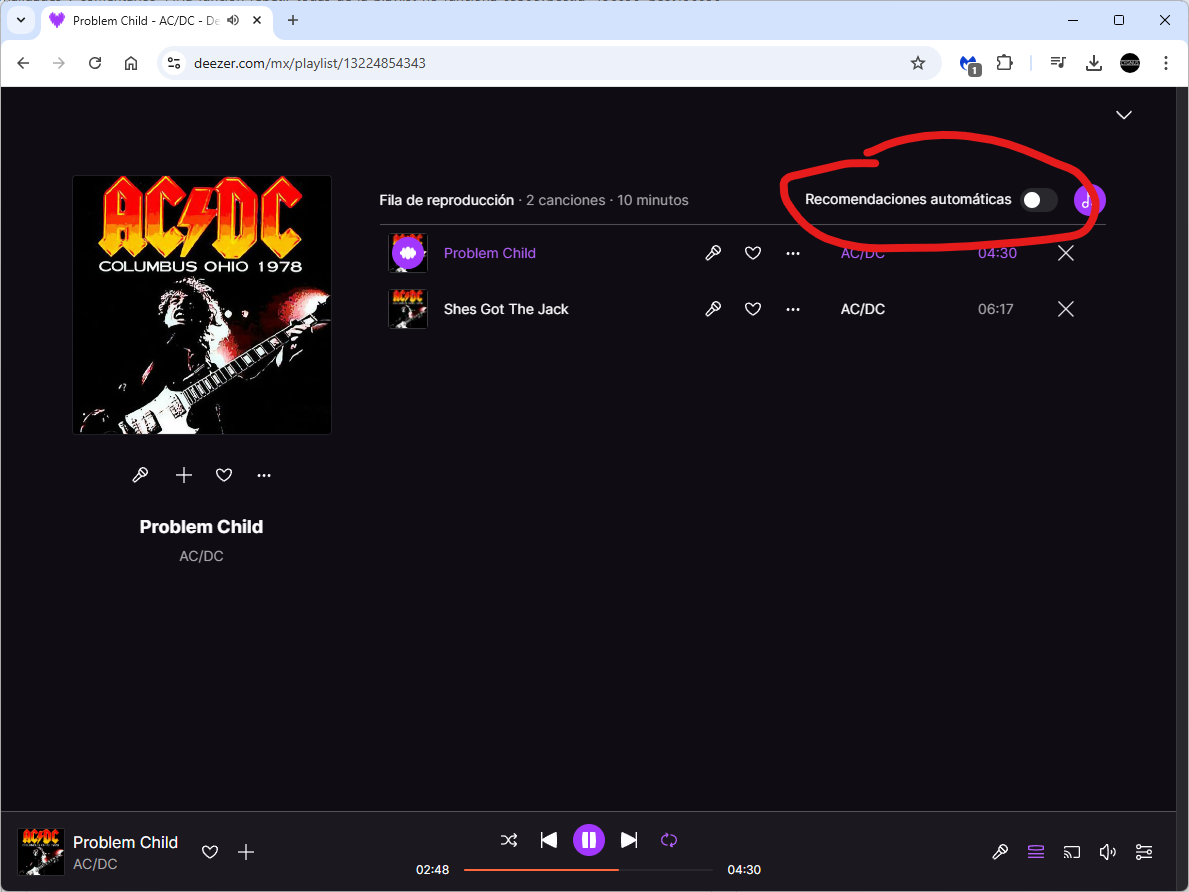
Task: Skip to the next track
Action: [629, 840]
